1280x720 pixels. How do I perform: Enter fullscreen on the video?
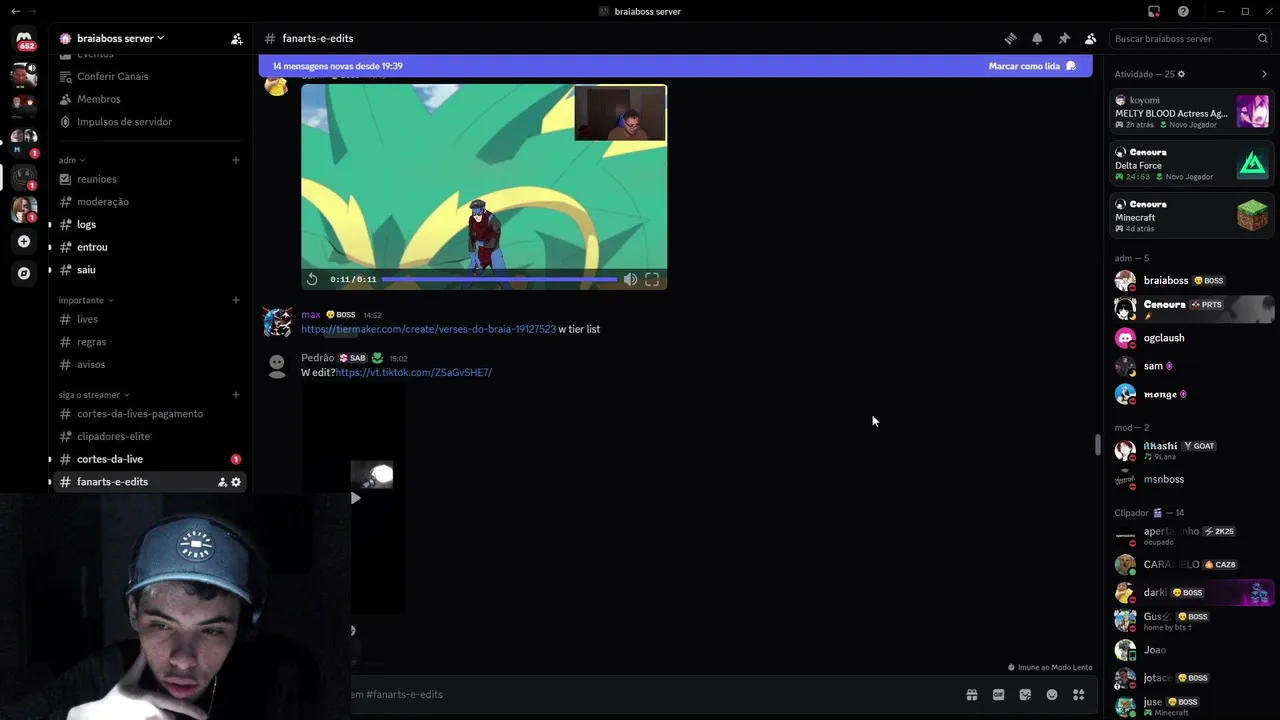[x=652, y=280]
